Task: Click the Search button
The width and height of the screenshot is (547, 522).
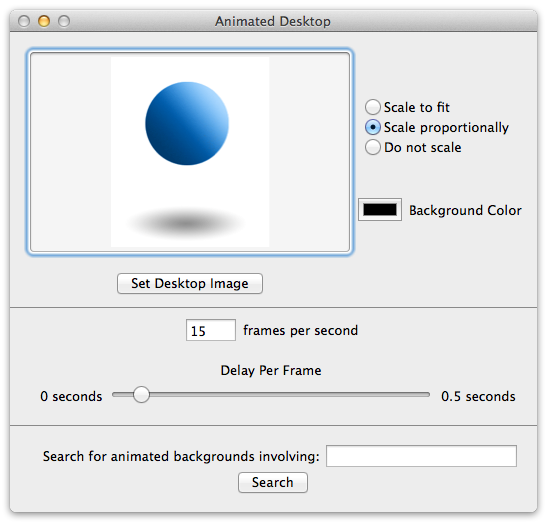Action: click(x=273, y=483)
